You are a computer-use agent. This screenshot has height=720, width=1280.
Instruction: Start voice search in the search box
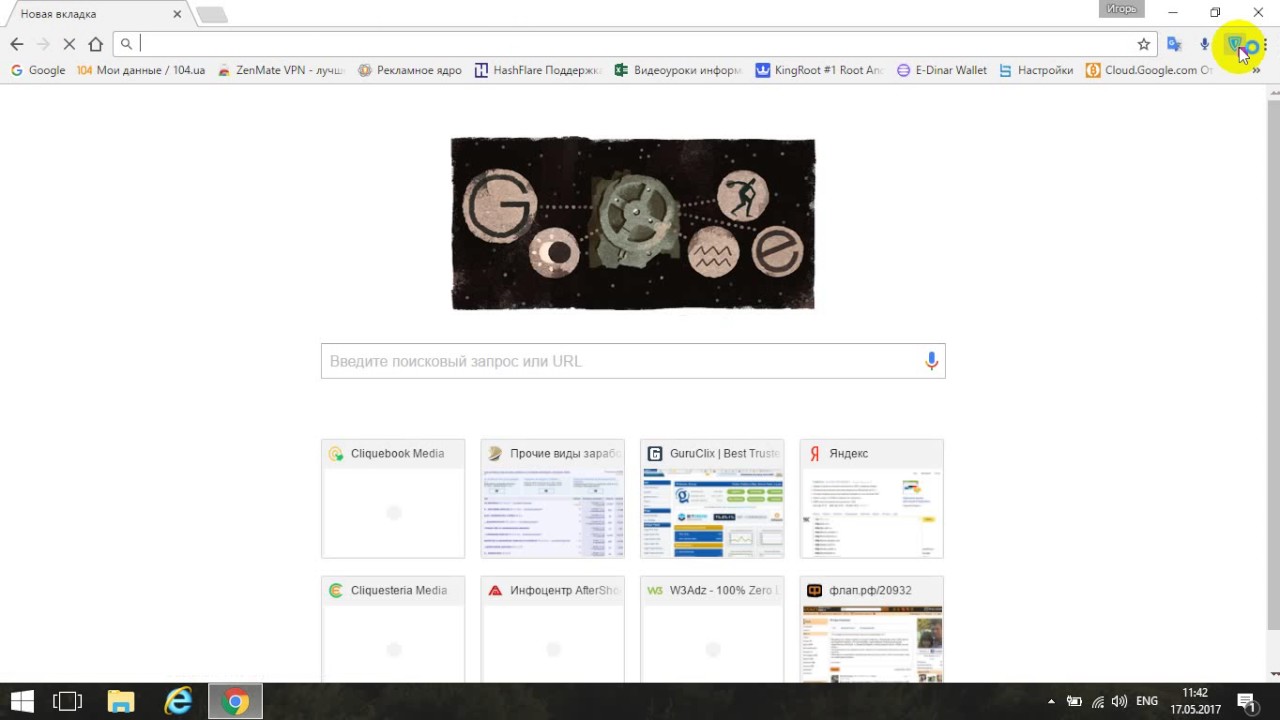click(931, 361)
